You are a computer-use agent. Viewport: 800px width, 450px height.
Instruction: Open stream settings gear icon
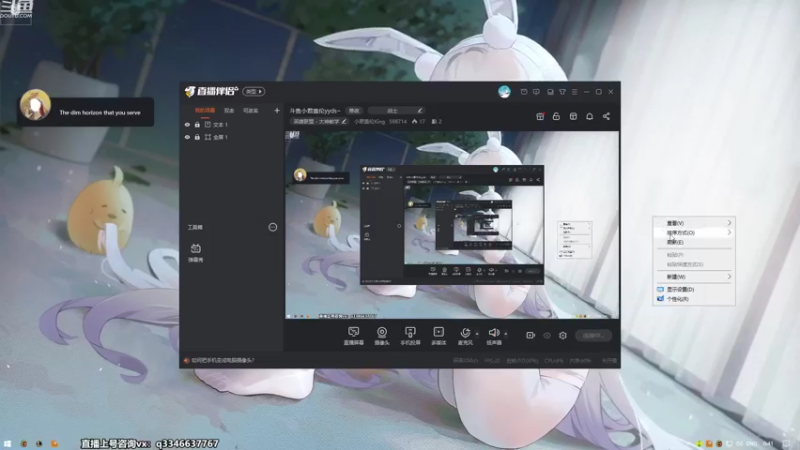click(x=563, y=335)
